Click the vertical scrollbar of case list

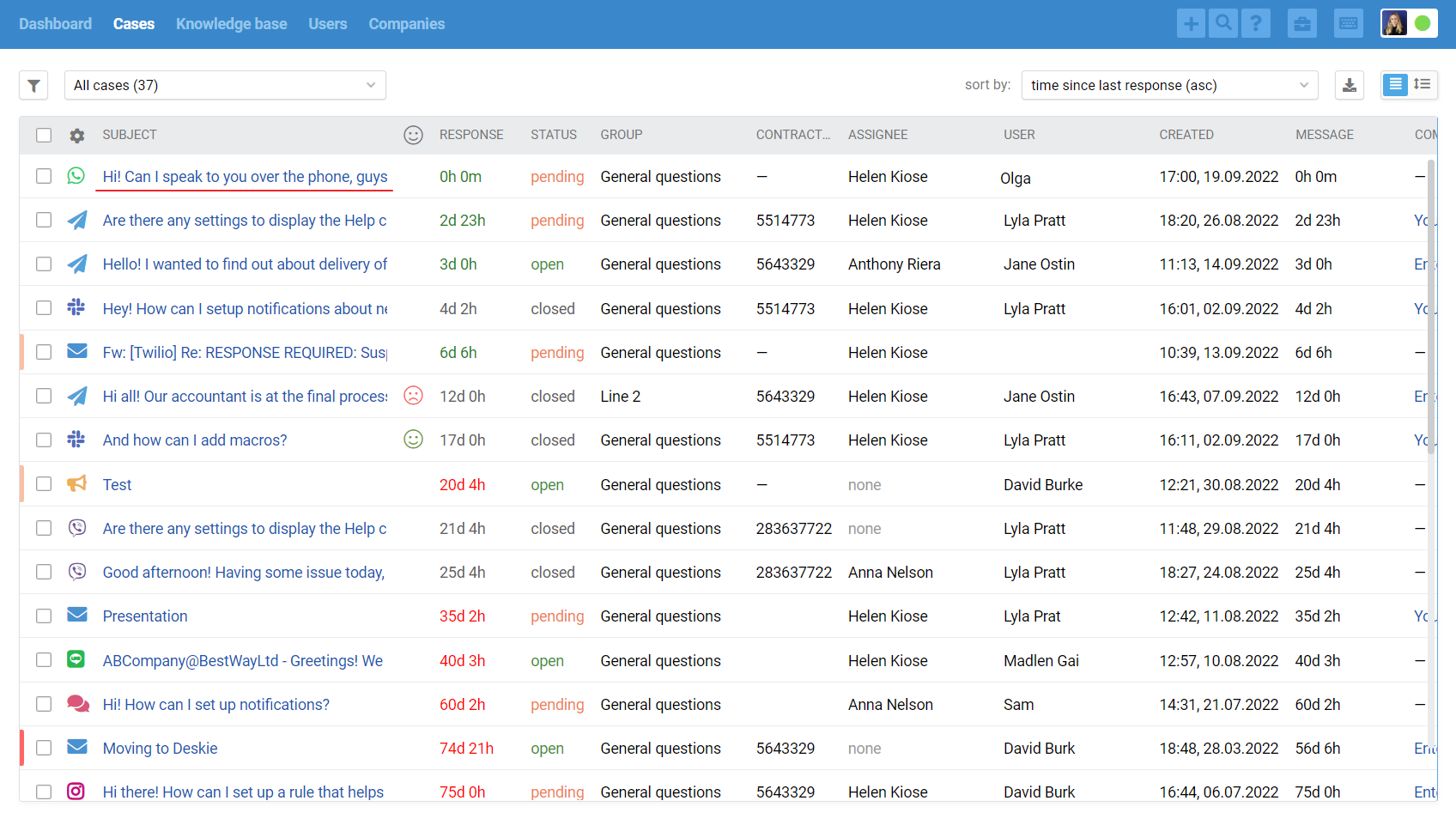[1431, 309]
